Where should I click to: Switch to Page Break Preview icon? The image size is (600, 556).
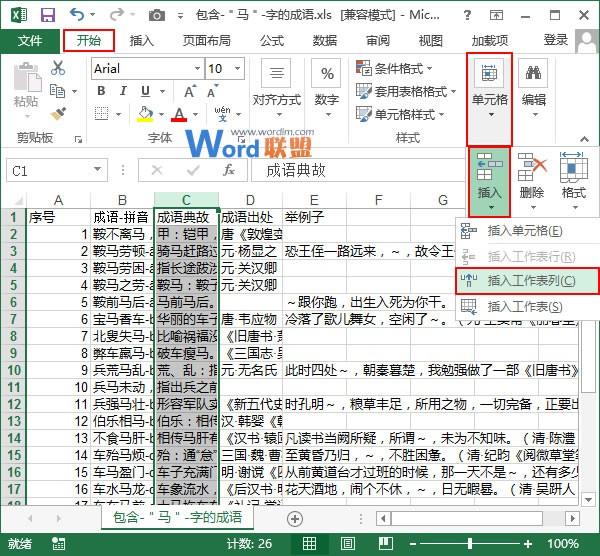pyautogui.click(x=386, y=543)
